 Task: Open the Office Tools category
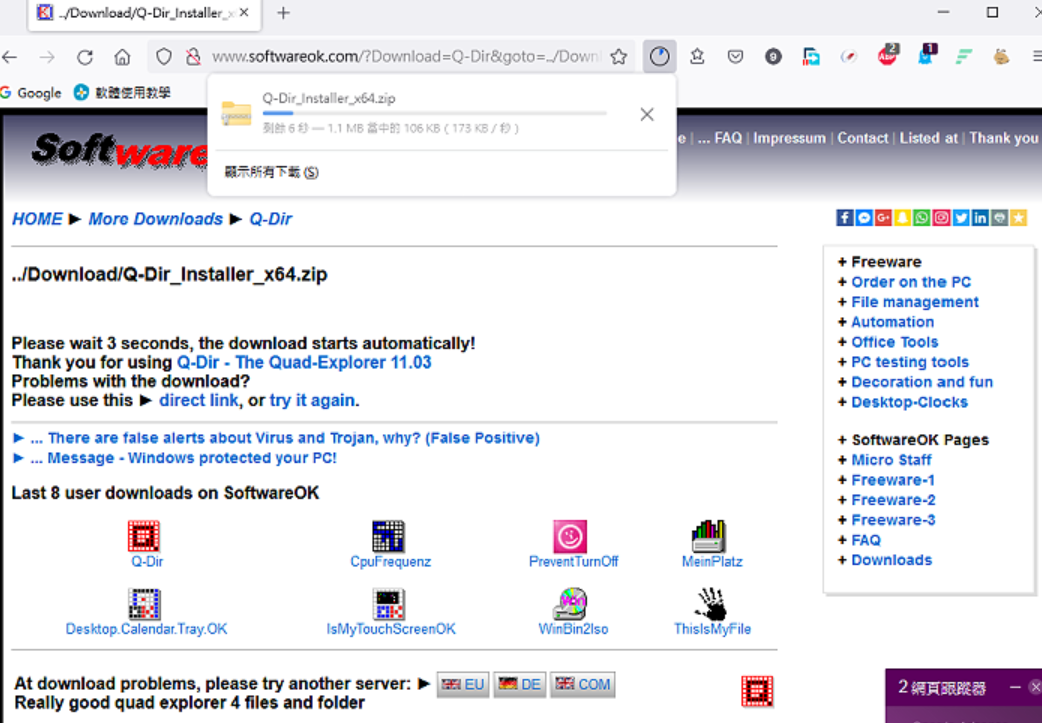894,342
